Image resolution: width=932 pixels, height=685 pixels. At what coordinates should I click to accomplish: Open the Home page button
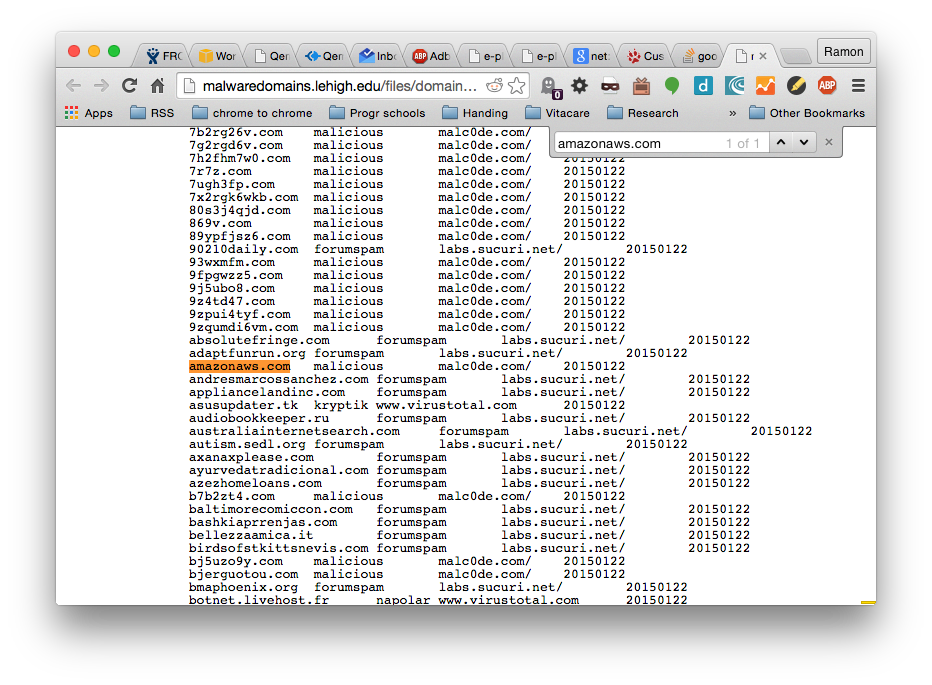coord(158,86)
